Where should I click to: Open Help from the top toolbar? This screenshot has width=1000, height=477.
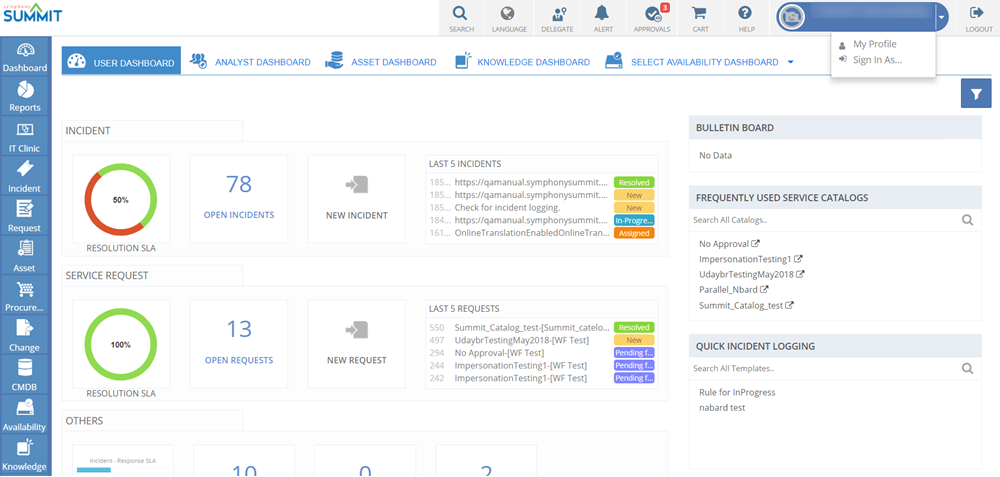[745, 18]
